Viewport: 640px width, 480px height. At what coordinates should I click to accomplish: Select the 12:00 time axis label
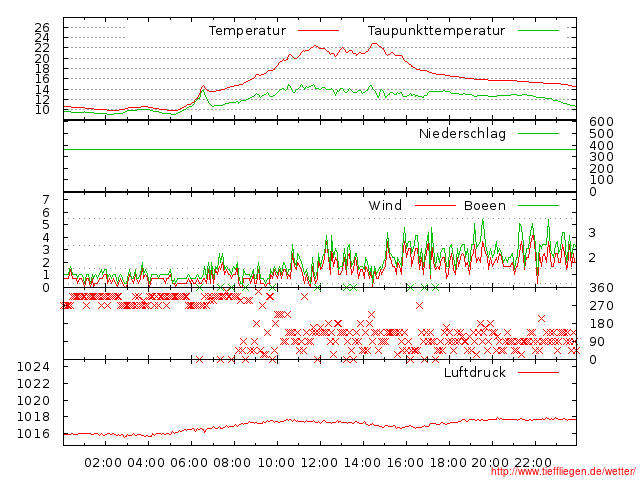(319, 463)
